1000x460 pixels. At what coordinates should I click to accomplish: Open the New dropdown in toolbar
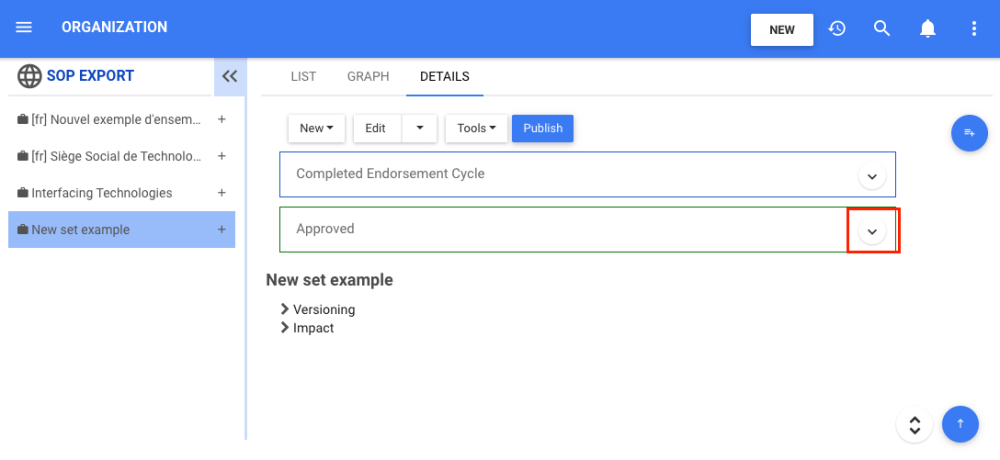coord(316,128)
